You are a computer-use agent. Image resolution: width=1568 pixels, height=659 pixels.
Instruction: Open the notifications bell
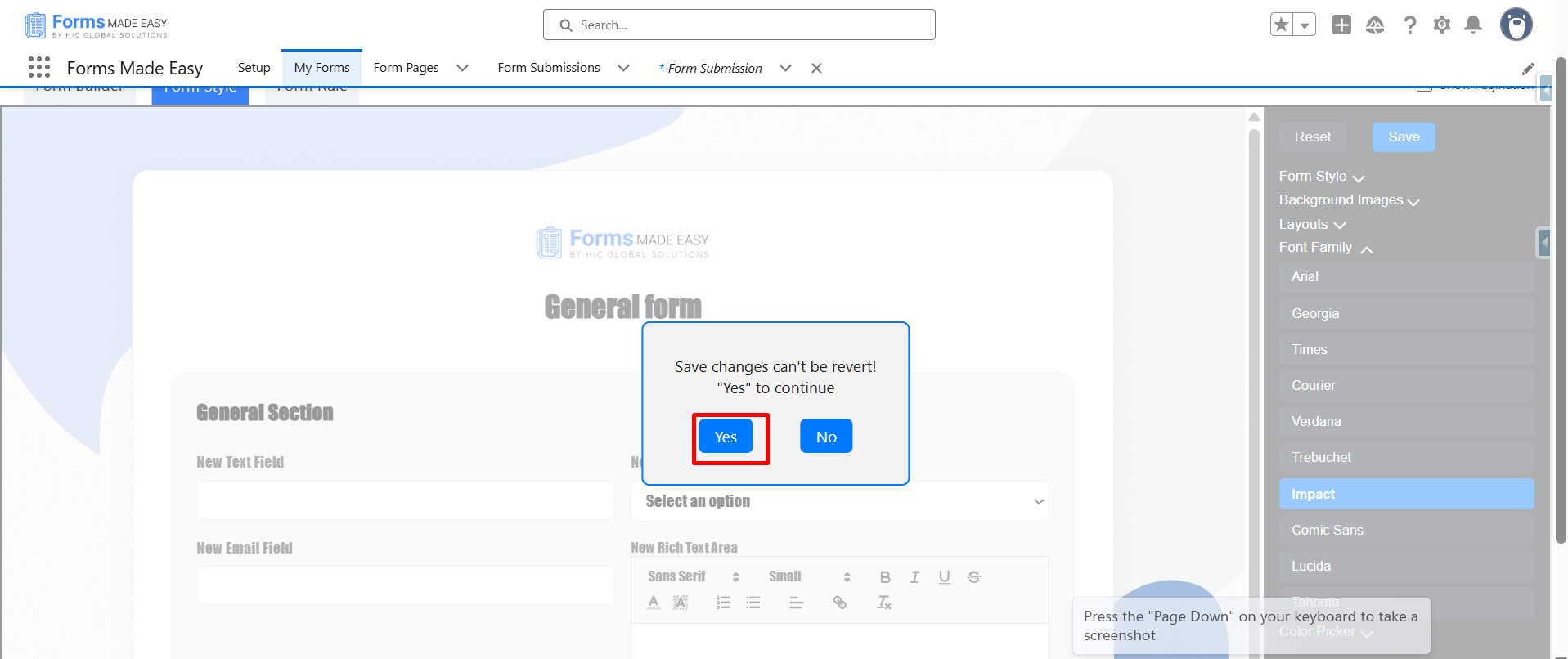[x=1473, y=25]
